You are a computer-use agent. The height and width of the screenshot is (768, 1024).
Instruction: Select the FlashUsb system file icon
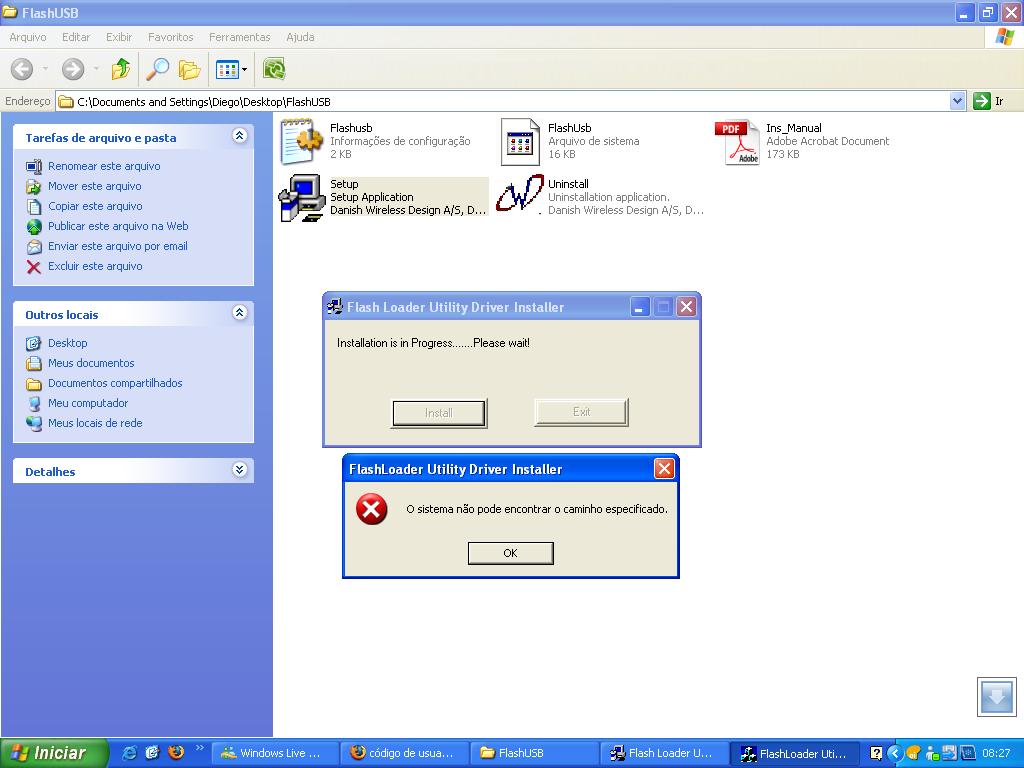[x=520, y=141]
